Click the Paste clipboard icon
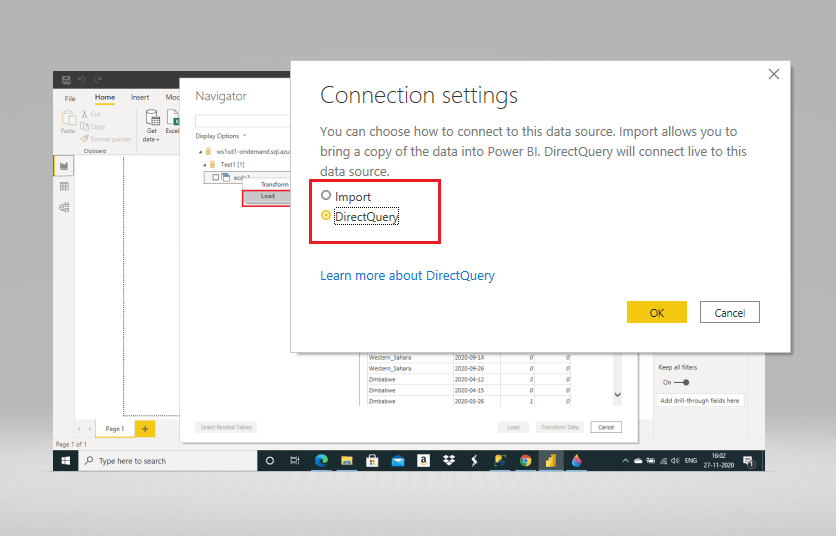Image resolution: width=836 pixels, height=536 pixels. tap(68, 118)
